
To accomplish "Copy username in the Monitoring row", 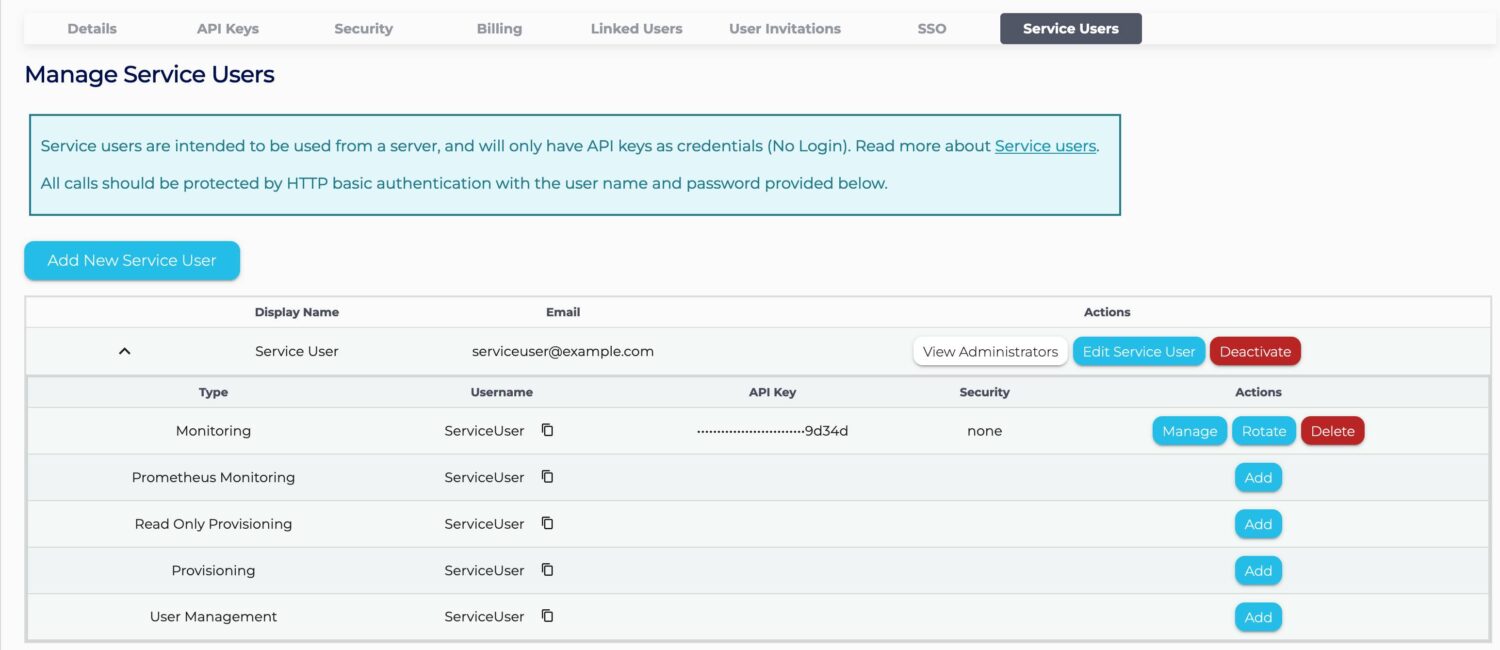I will tap(547, 430).
